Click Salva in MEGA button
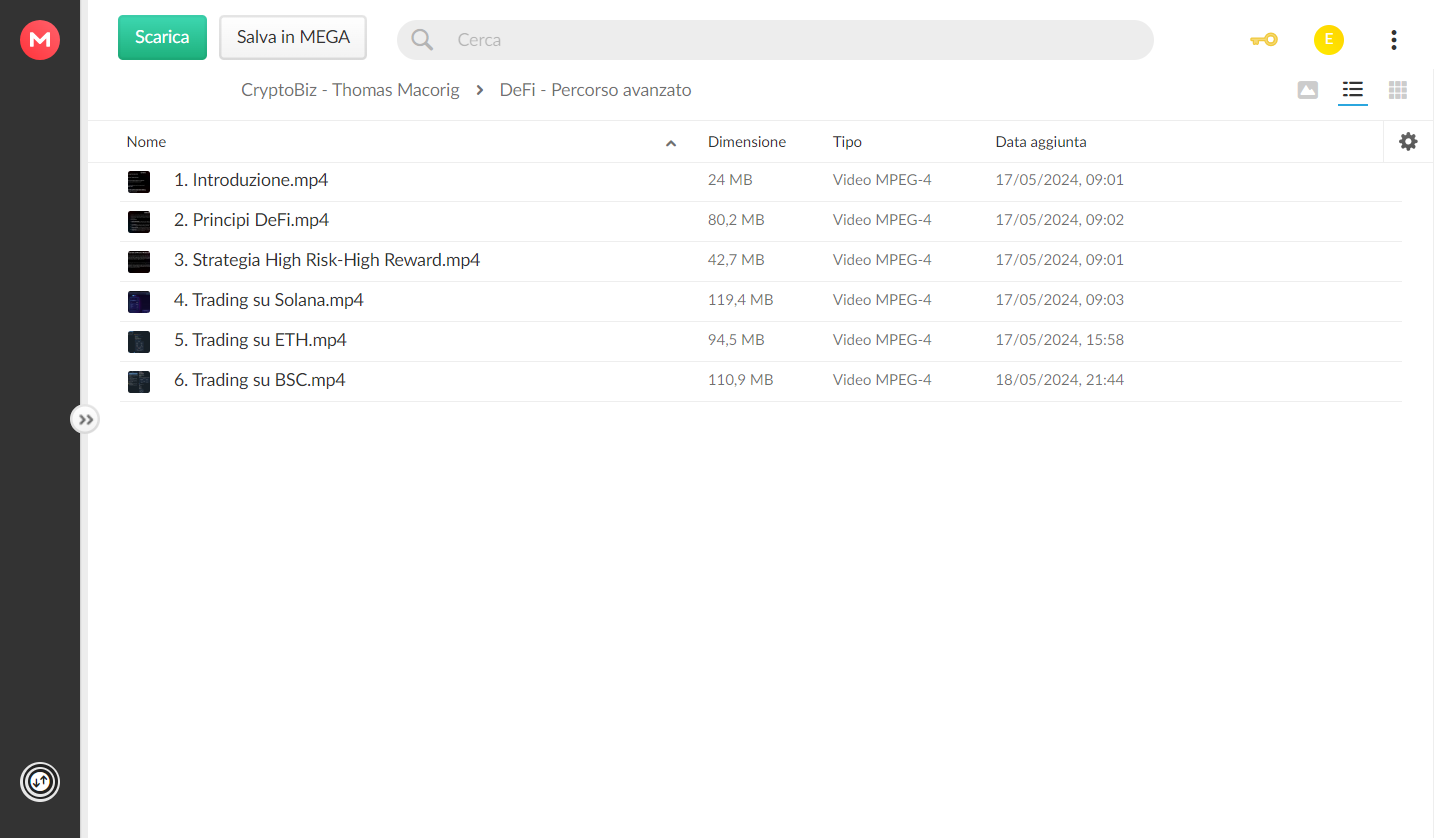1434x838 pixels. pyautogui.click(x=293, y=37)
